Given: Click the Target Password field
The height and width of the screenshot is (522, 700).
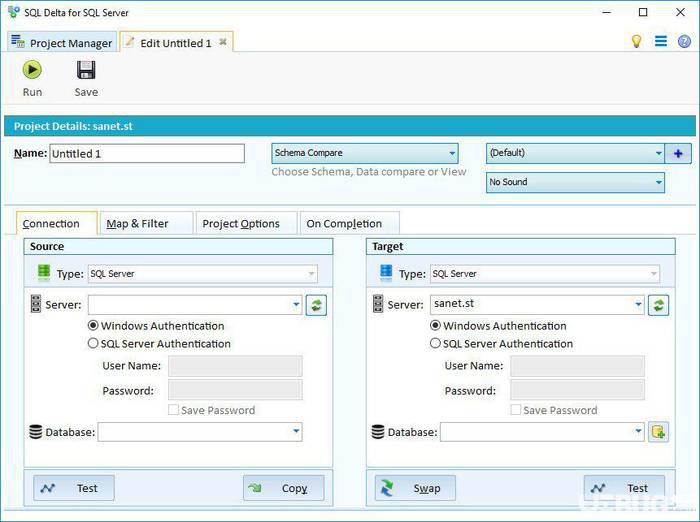Looking at the screenshot, I should click(x=578, y=390).
